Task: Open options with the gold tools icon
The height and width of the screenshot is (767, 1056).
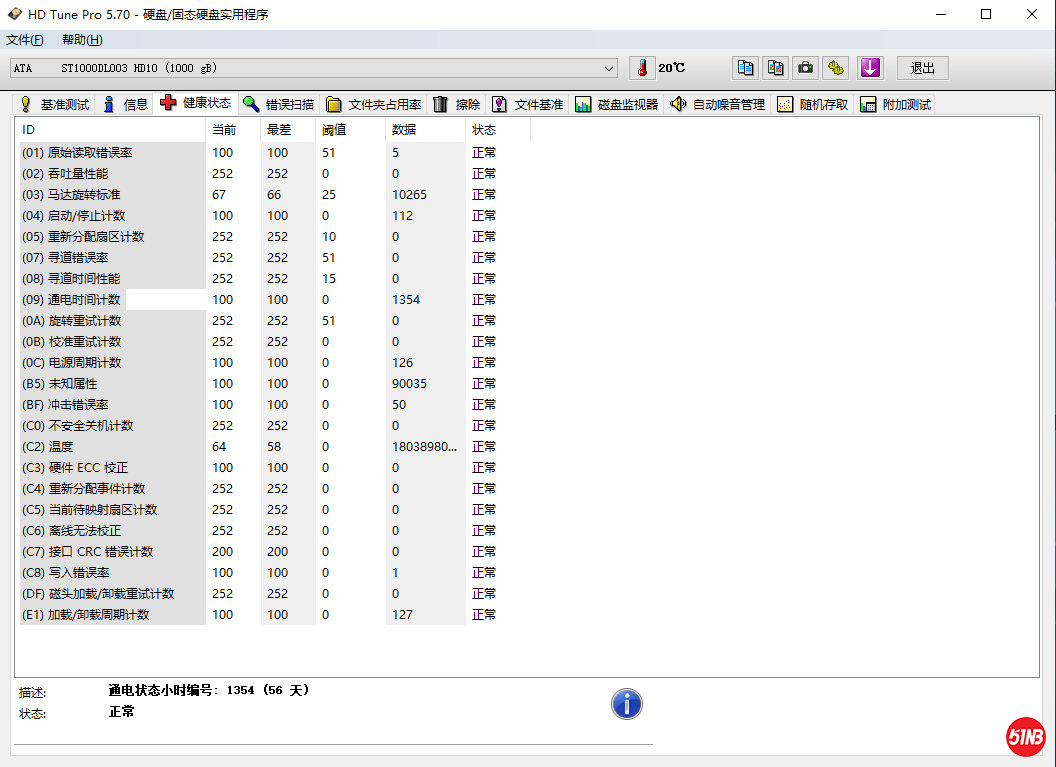Action: pyautogui.click(x=836, y=68)
